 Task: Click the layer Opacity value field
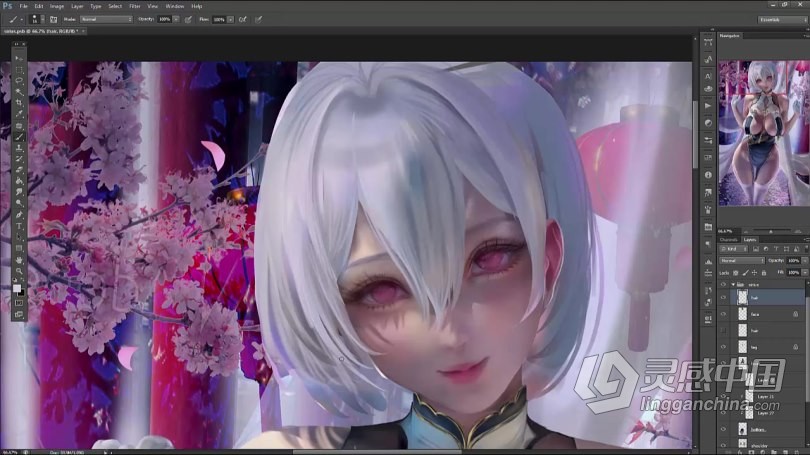793,261
